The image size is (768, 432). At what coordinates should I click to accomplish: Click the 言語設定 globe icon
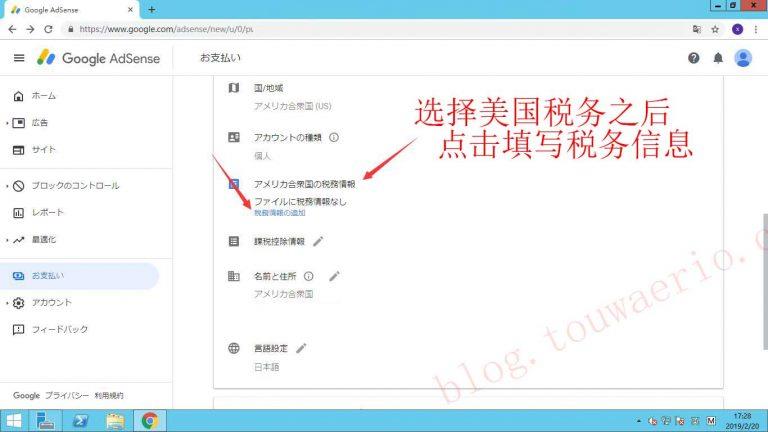[x=234, y=348]
